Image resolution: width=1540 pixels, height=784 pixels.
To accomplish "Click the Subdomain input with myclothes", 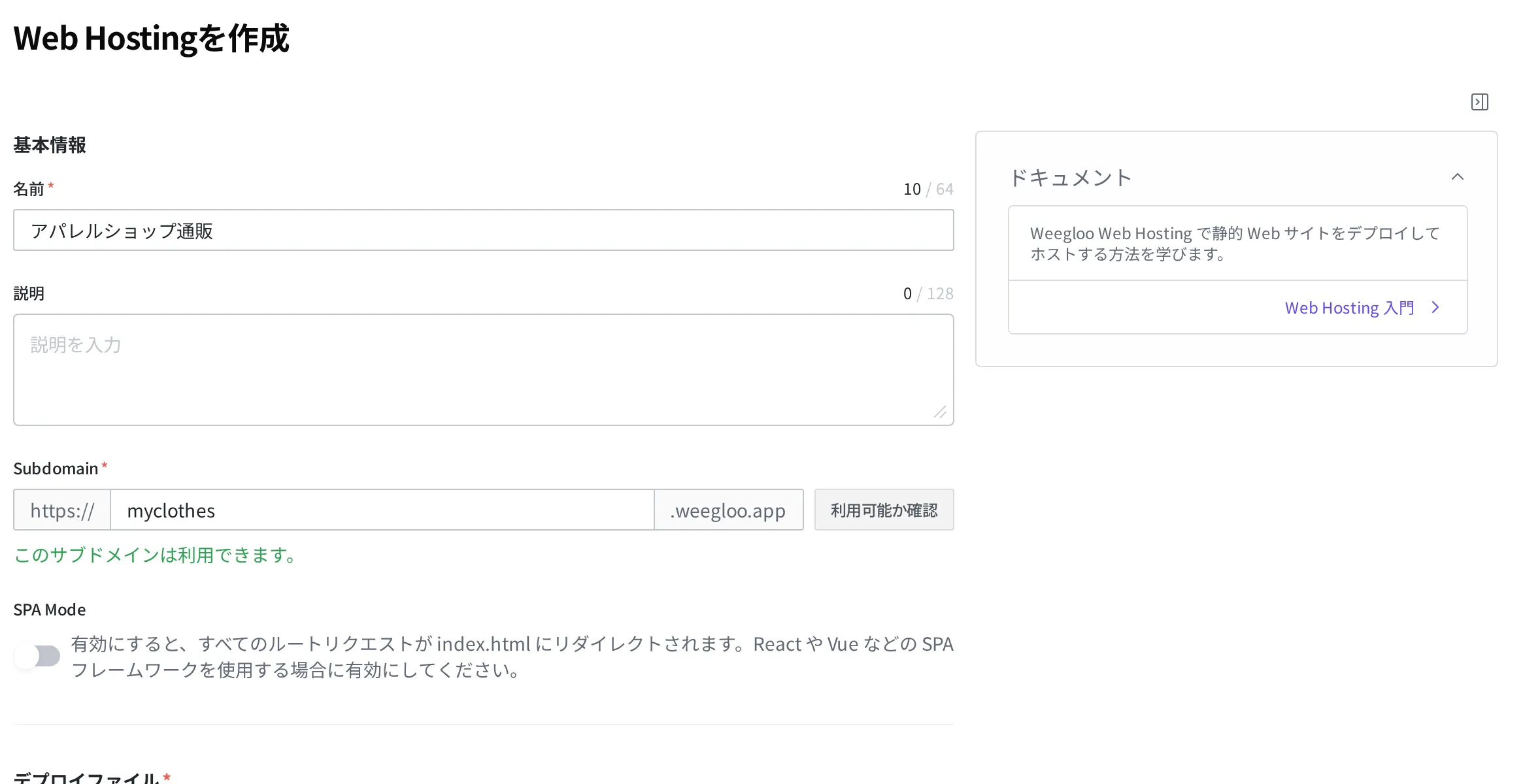I will [x=382, y=510].
